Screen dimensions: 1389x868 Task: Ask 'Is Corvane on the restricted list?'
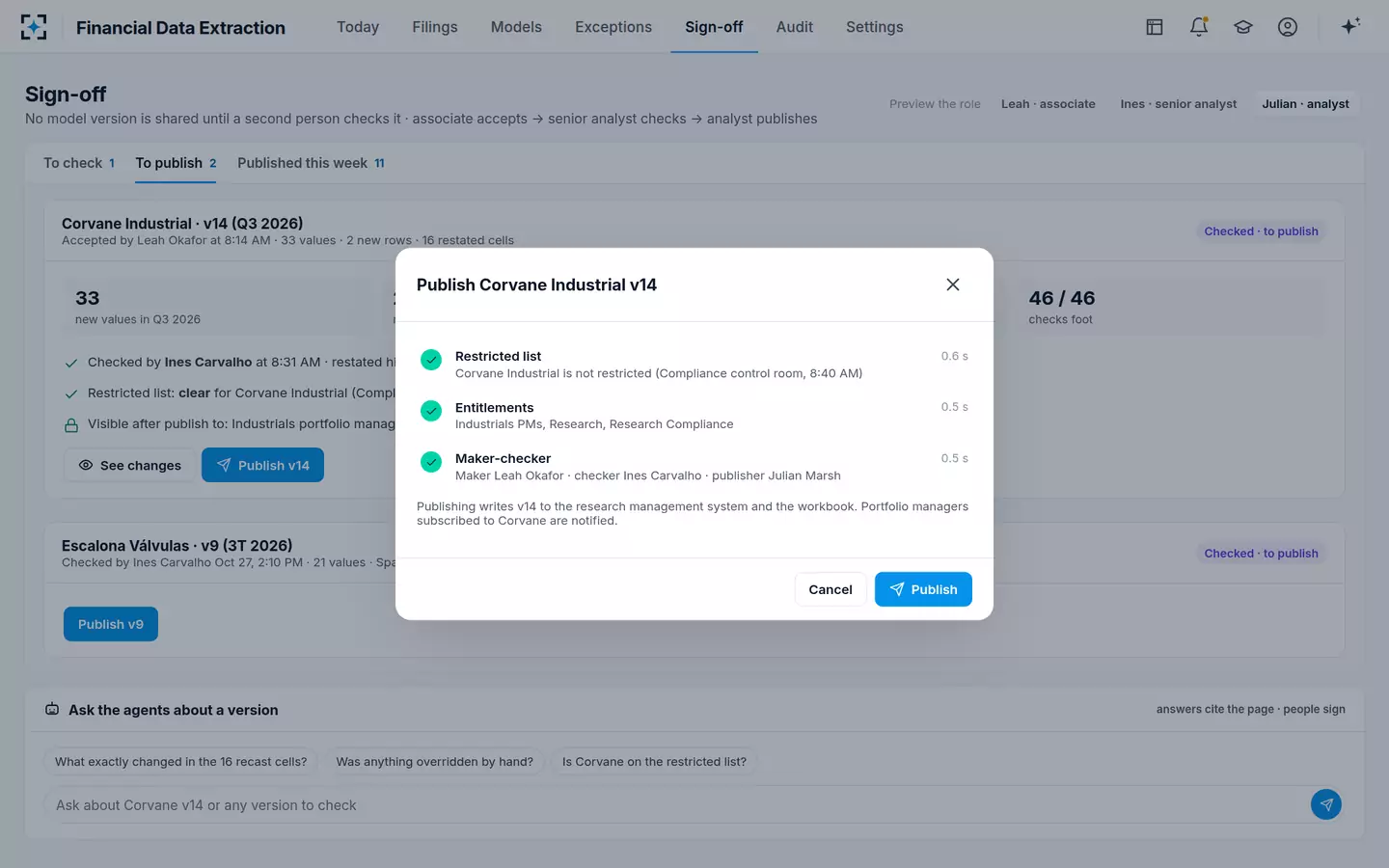[654, 762]
